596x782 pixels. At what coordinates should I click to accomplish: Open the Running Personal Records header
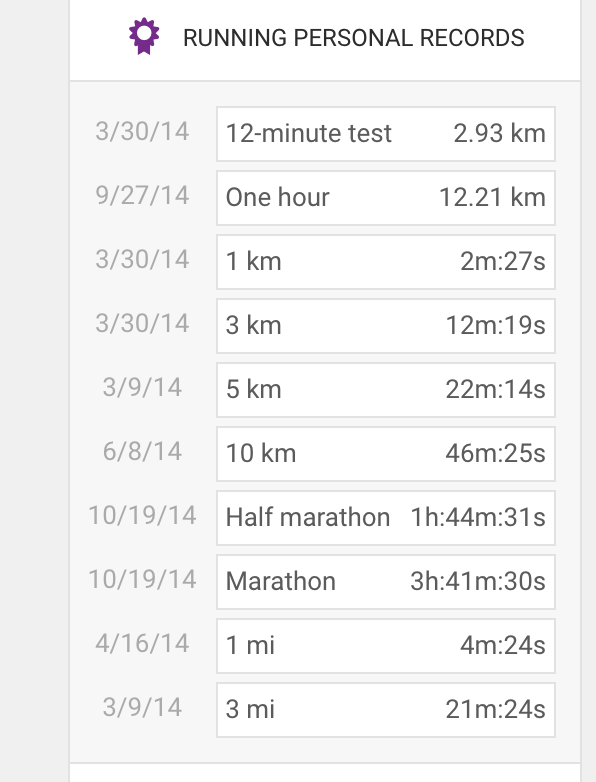(x=325, y=38)
